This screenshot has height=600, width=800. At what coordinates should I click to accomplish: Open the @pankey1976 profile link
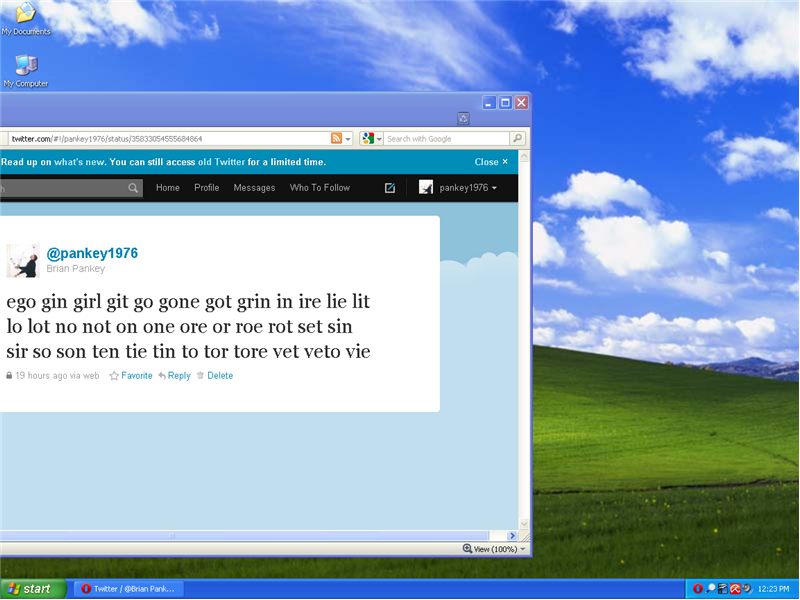coord(92,253)
